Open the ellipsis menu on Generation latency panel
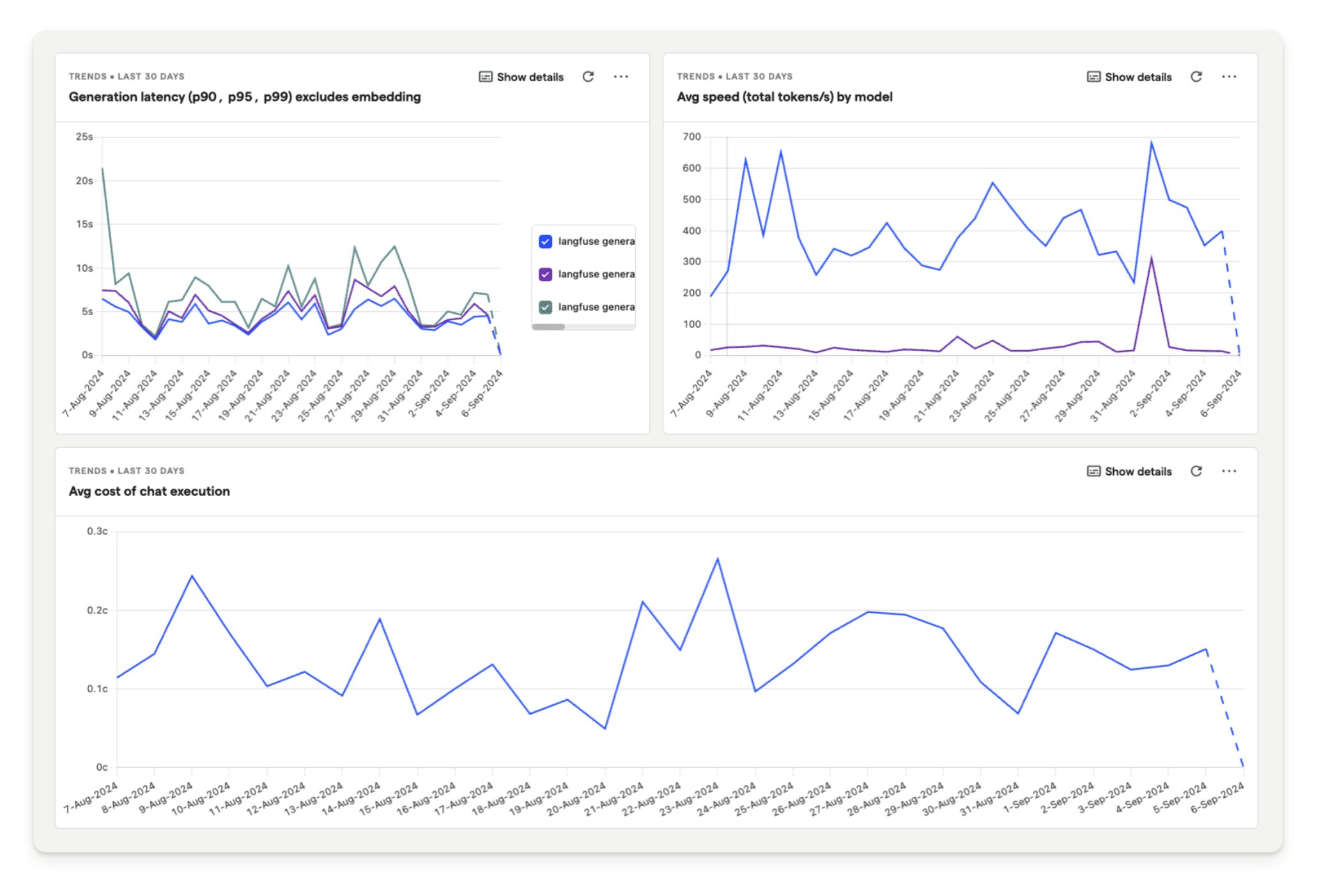1319x896 pixels. coord(621,76)
